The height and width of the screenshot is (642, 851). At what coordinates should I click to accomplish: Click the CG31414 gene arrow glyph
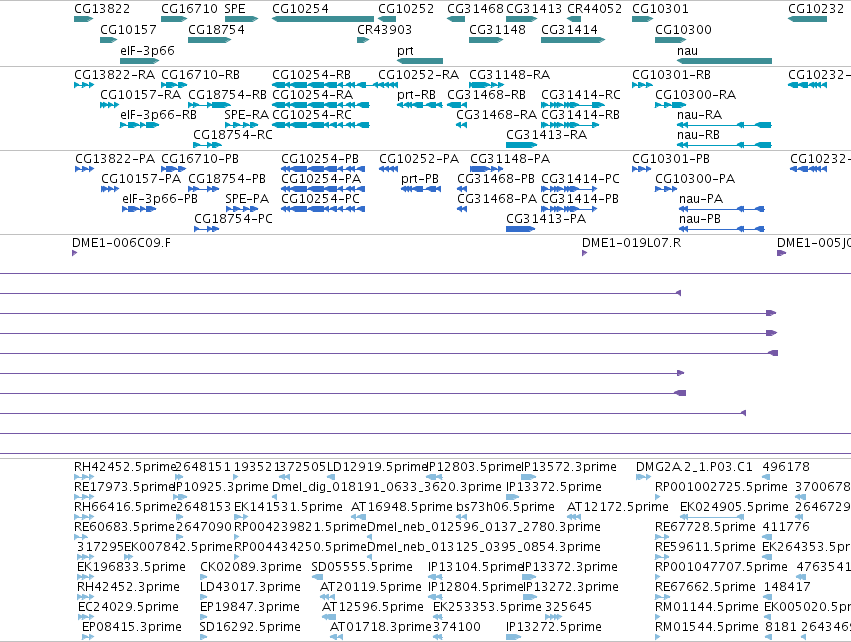pos(573,40)
